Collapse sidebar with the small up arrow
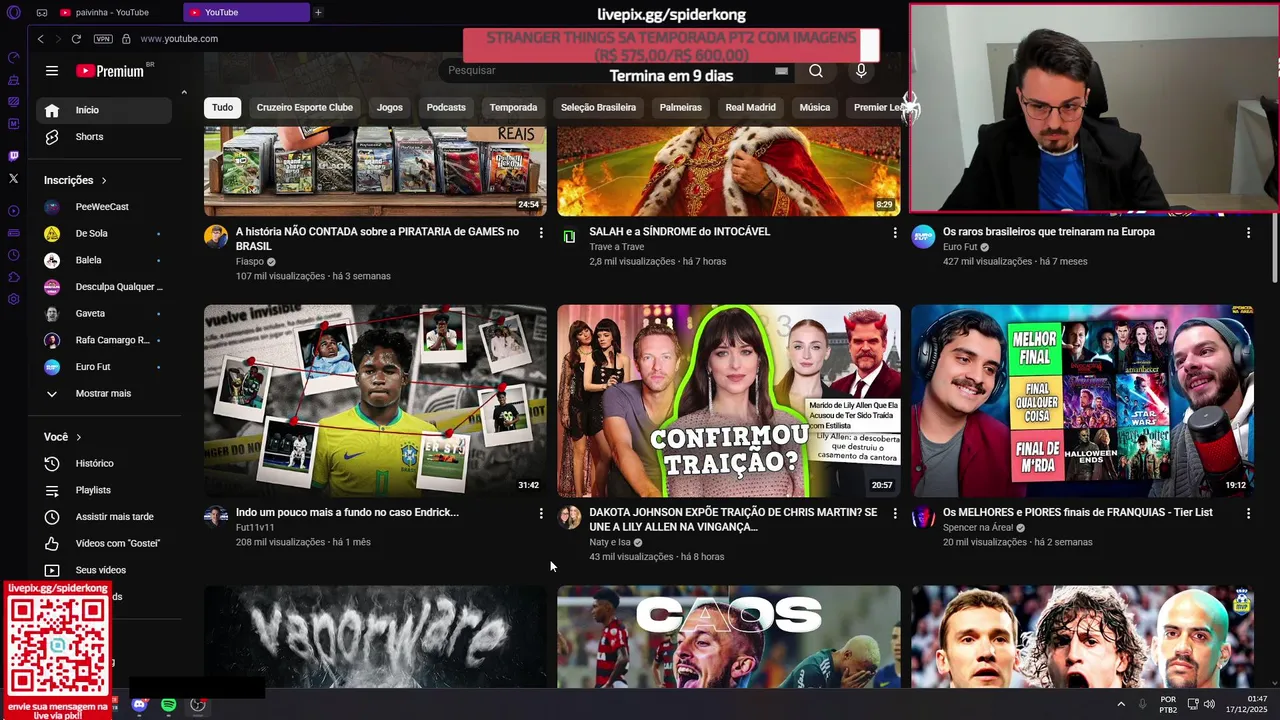This screenshot has height=720, width=1280. tap(184, 93)
